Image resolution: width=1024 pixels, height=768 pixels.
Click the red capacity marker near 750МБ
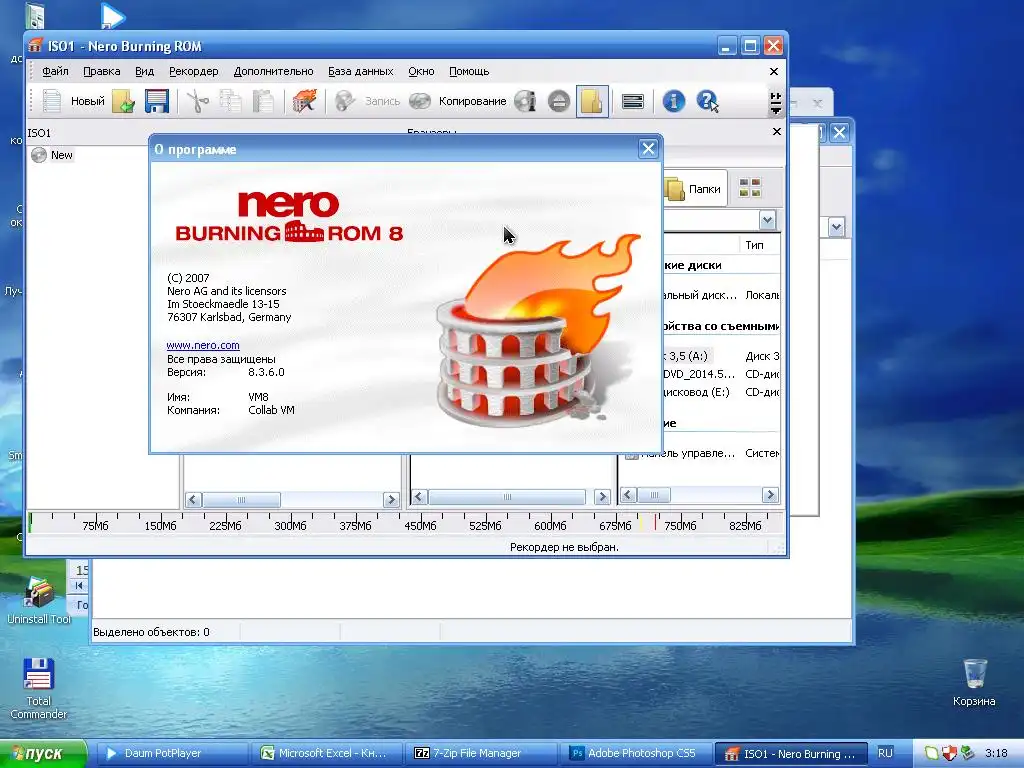(655, 522)
